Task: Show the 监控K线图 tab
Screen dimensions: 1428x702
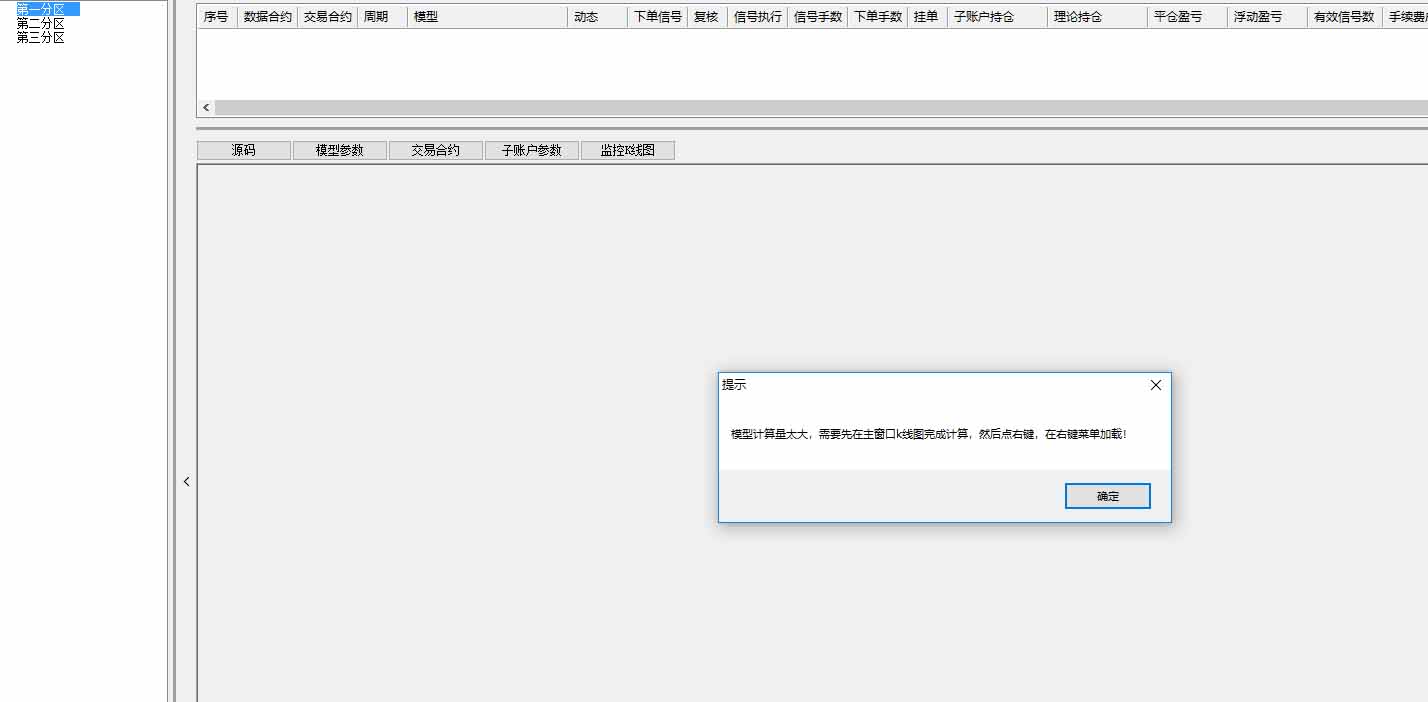Action: coord(627,150)
